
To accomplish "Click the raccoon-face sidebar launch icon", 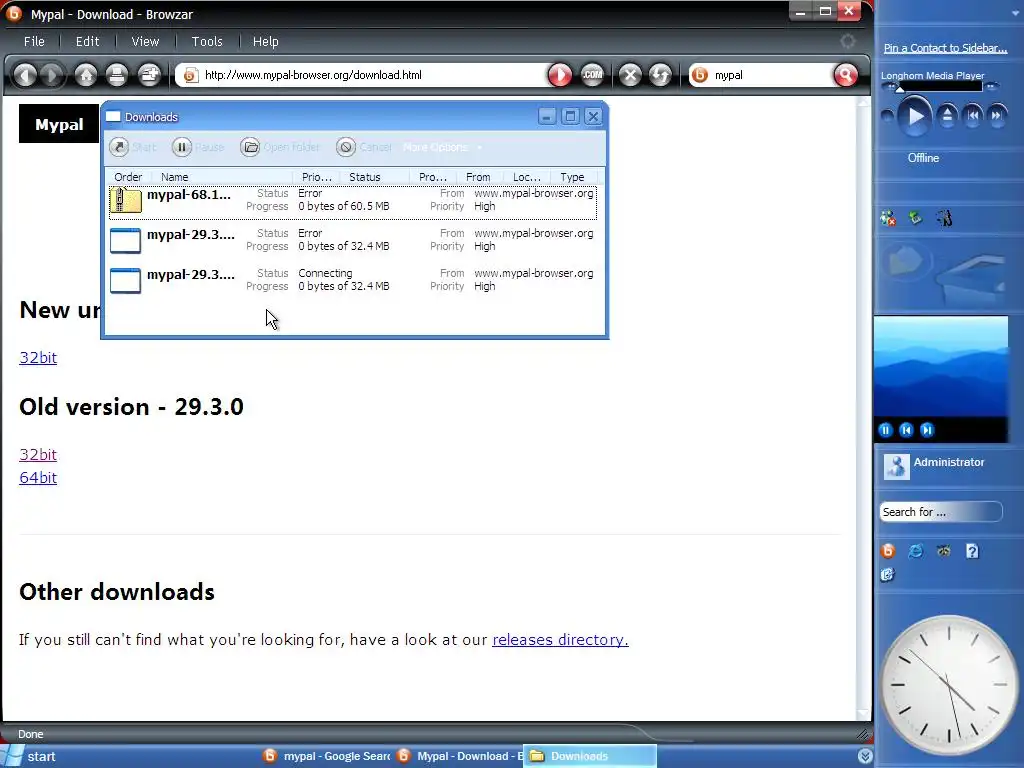I will pos(944,551).
